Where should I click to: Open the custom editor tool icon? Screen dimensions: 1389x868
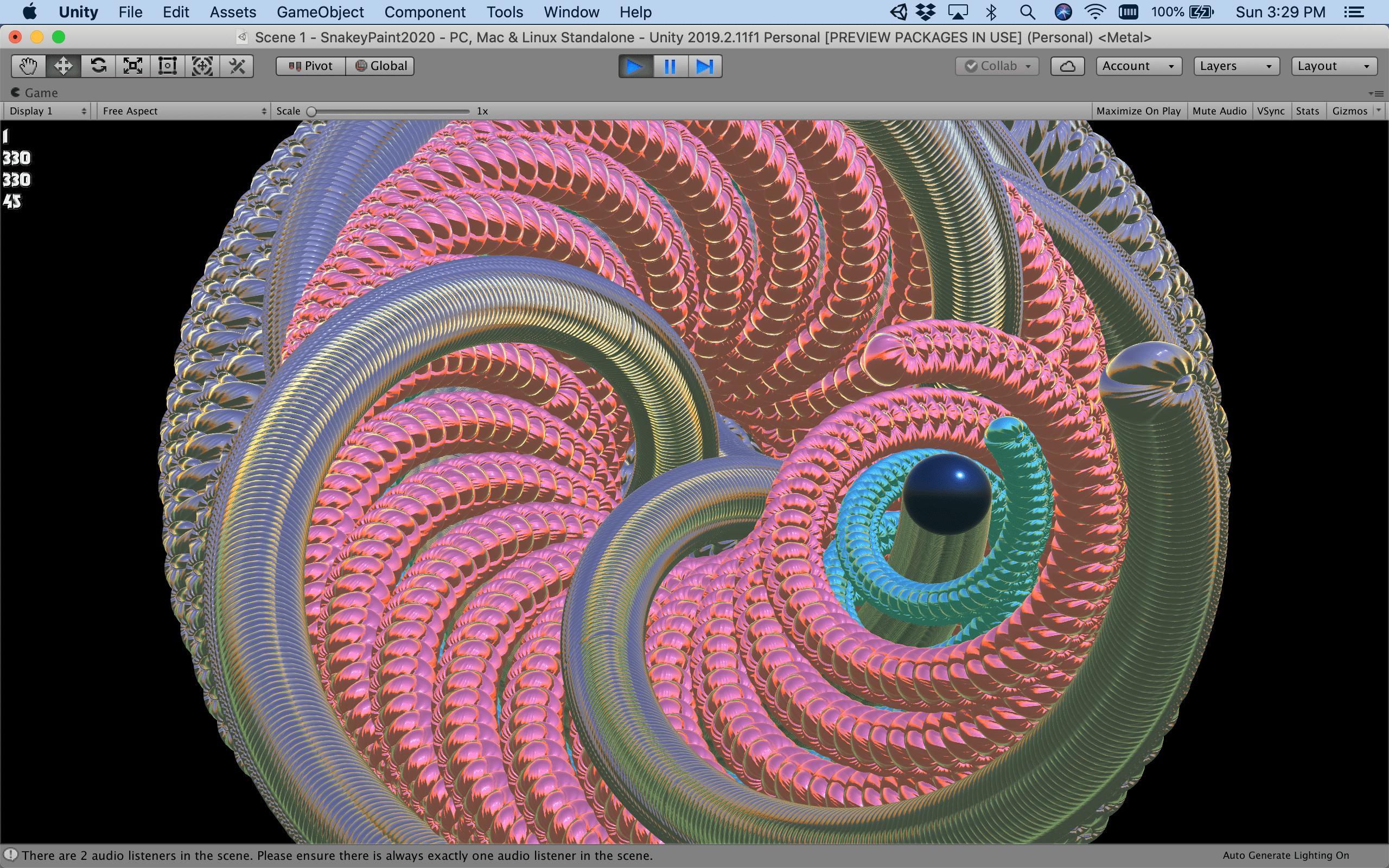pos(238,66)
